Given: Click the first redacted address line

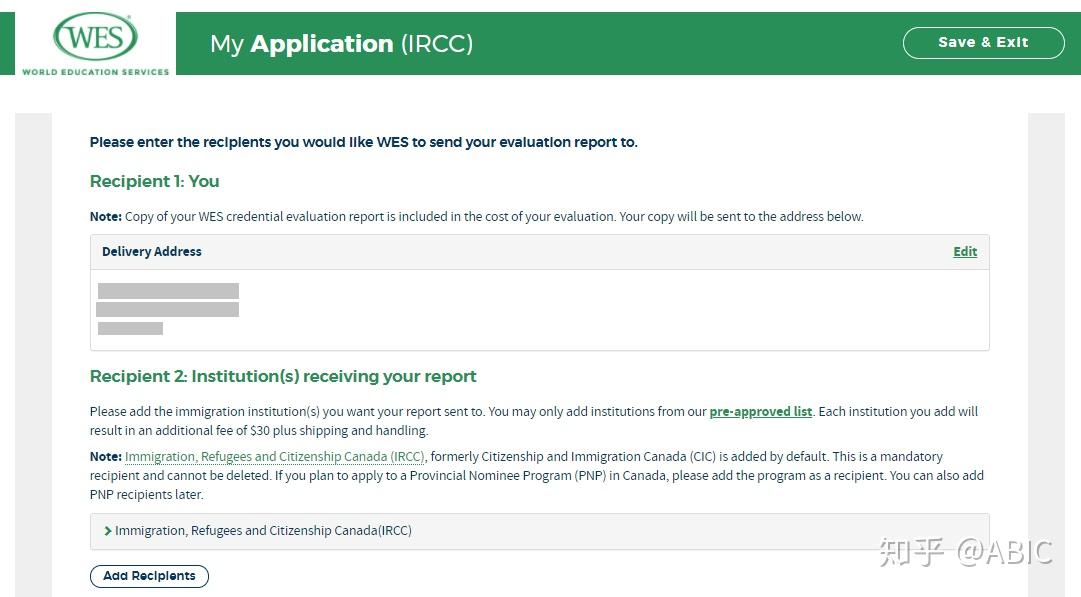Looking at the screenshot, I should click(168, 291).
